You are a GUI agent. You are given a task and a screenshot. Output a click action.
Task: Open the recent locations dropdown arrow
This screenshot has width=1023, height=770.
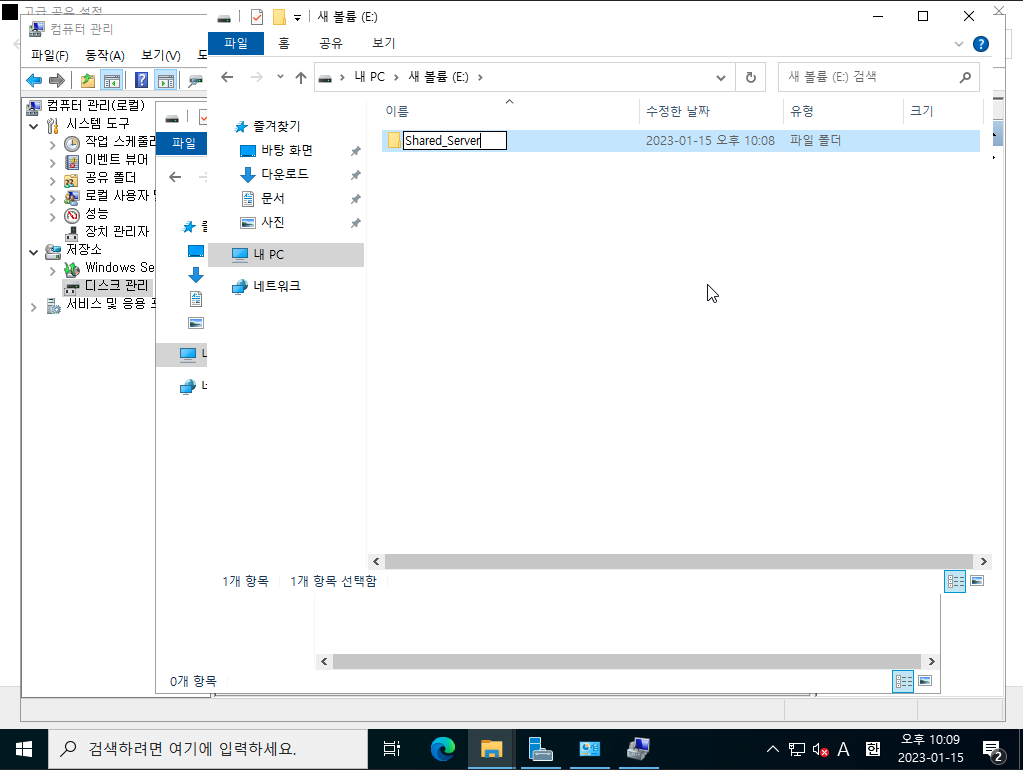coord(280,77)
